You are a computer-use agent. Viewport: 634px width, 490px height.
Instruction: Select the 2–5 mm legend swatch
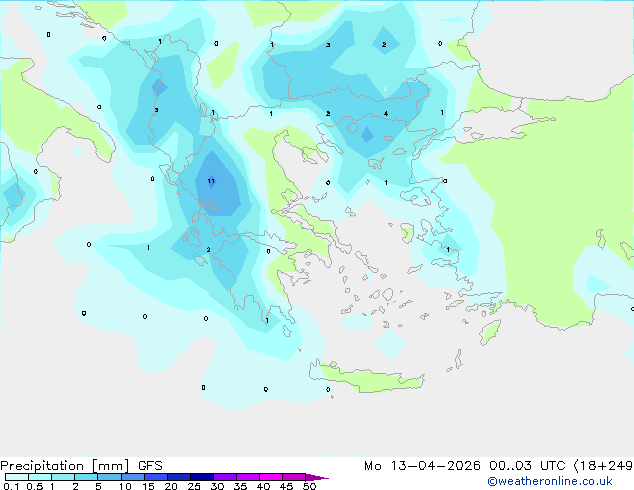pos(86,477)
